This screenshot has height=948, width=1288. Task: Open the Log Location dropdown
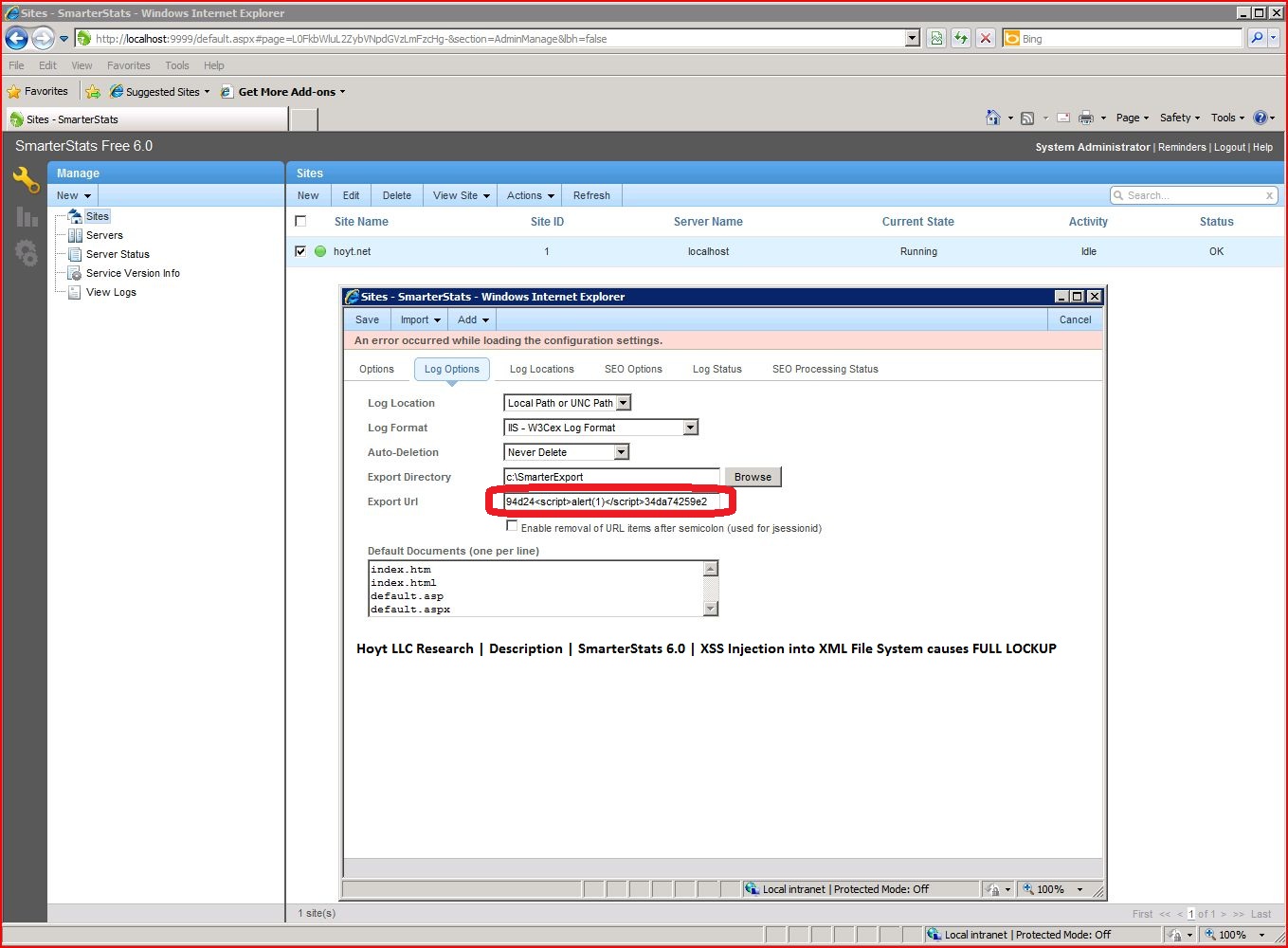tap(623, 403)
